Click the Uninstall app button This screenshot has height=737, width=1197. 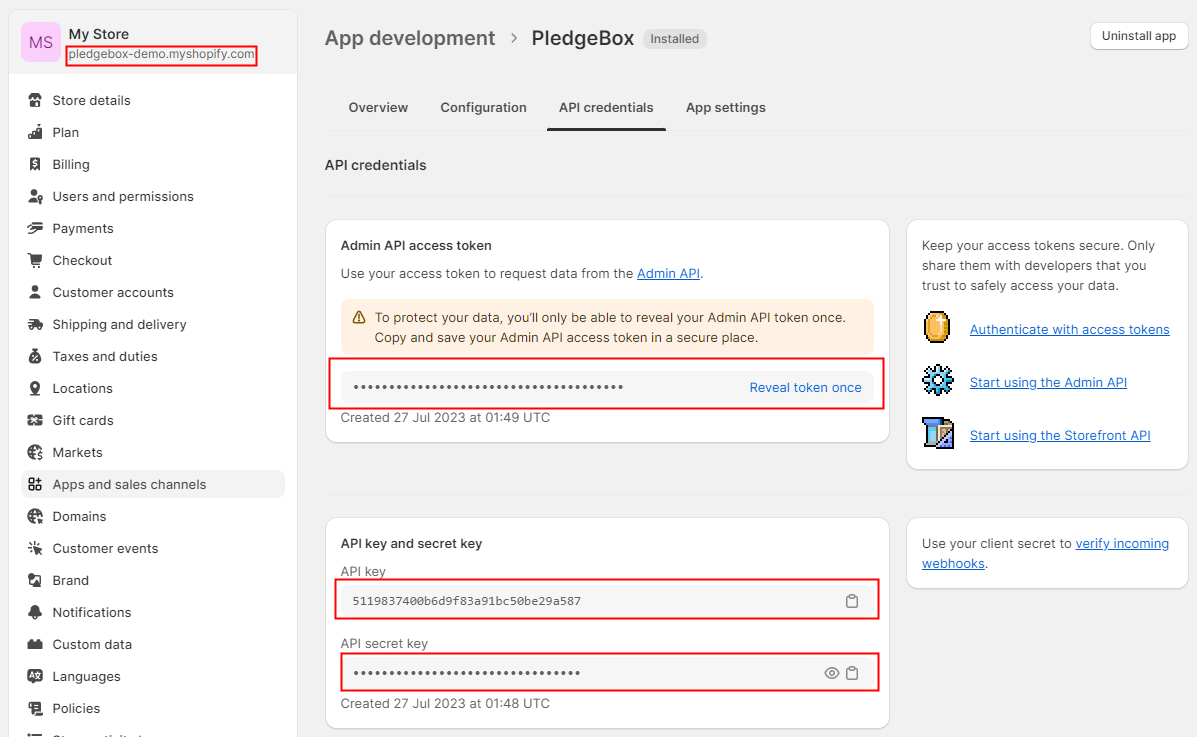click(x=1139, y=36)
